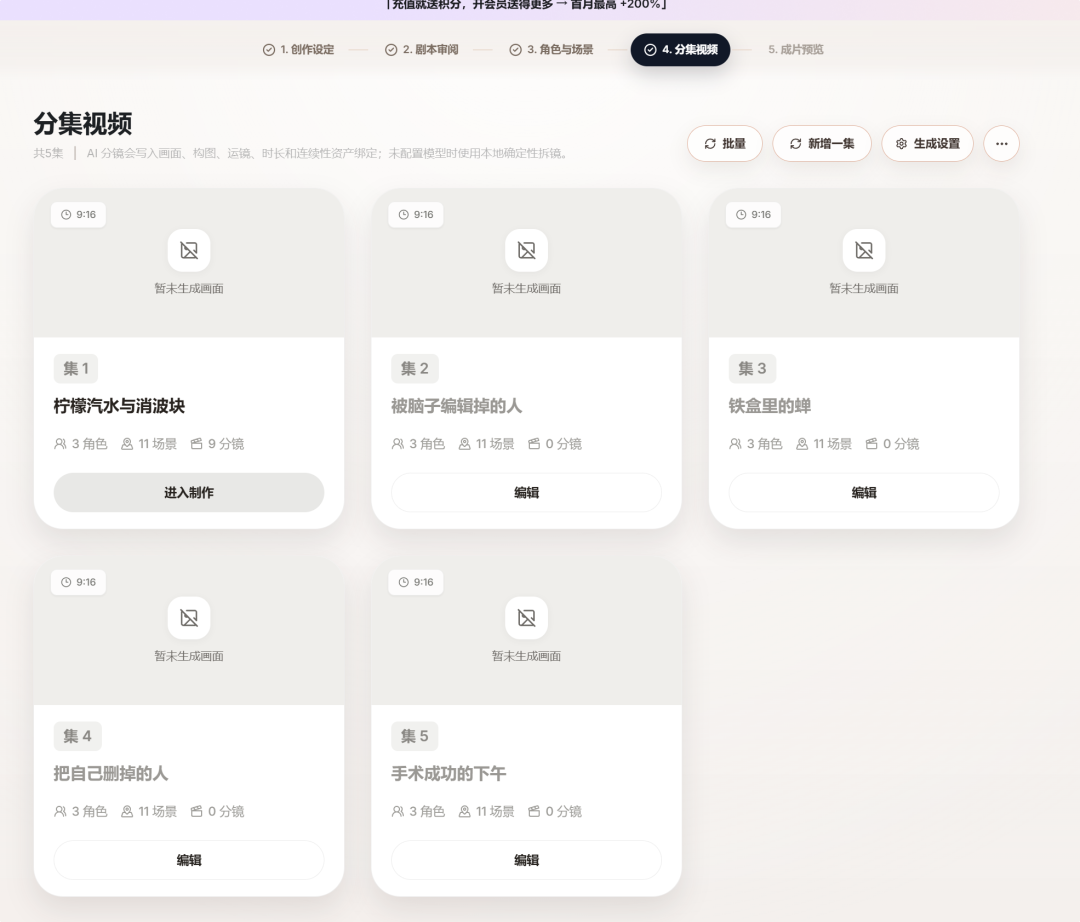Click 3 角色 count on episode 1

pyautogui.click(x=81, y=444)
